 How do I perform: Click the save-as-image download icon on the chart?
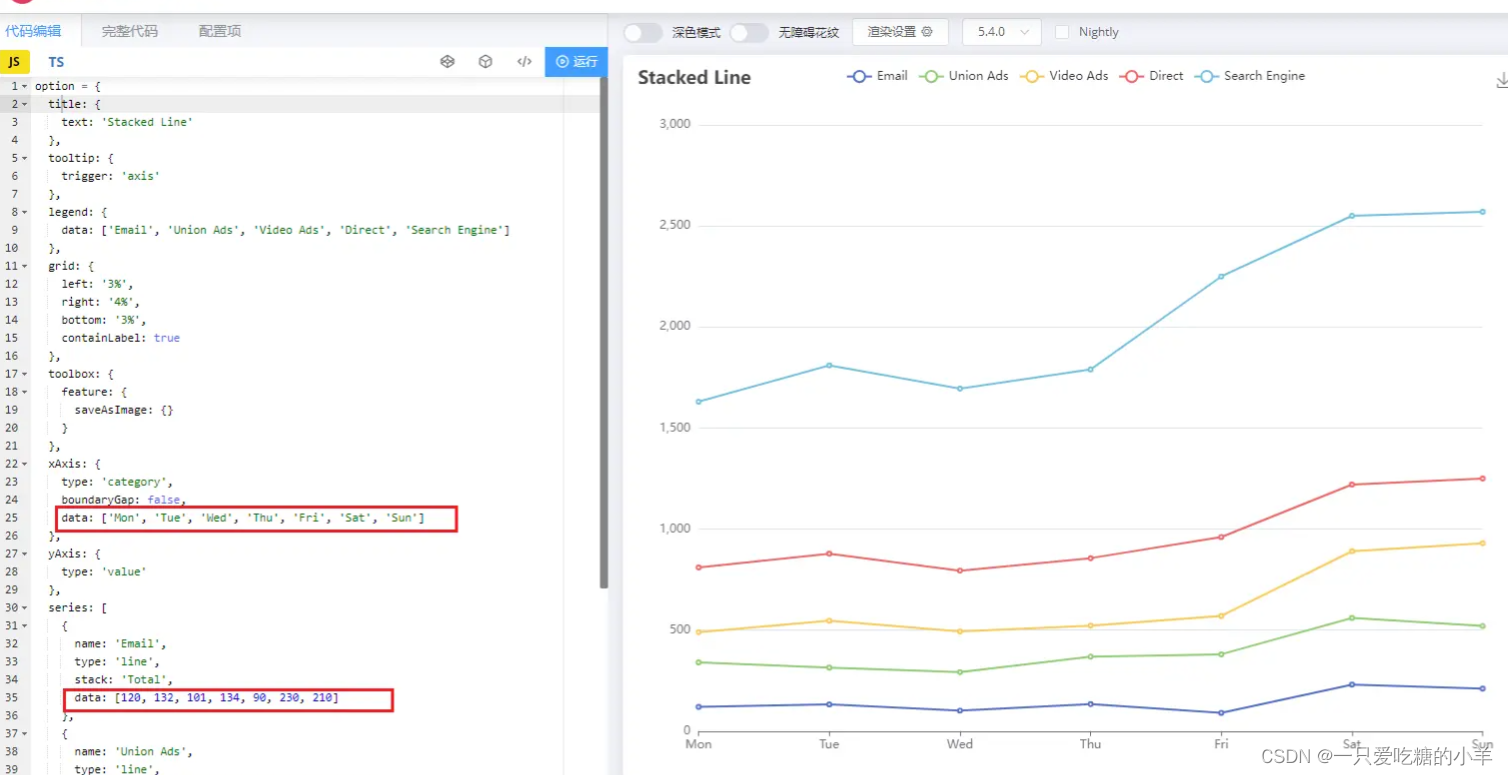pyautogui.click(x=1501, y=81)
